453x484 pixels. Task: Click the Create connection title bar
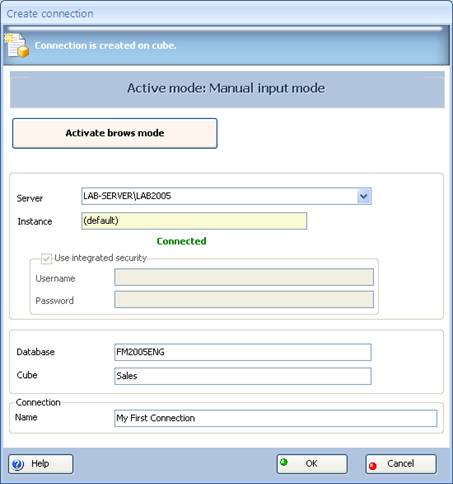pos(226,13)
